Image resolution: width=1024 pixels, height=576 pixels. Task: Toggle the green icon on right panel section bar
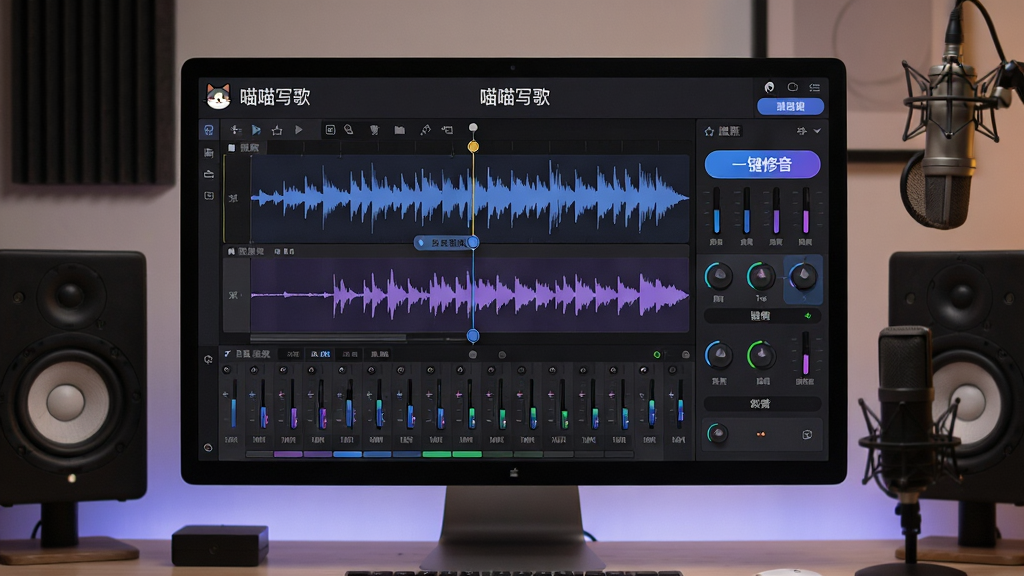point(808,315)
